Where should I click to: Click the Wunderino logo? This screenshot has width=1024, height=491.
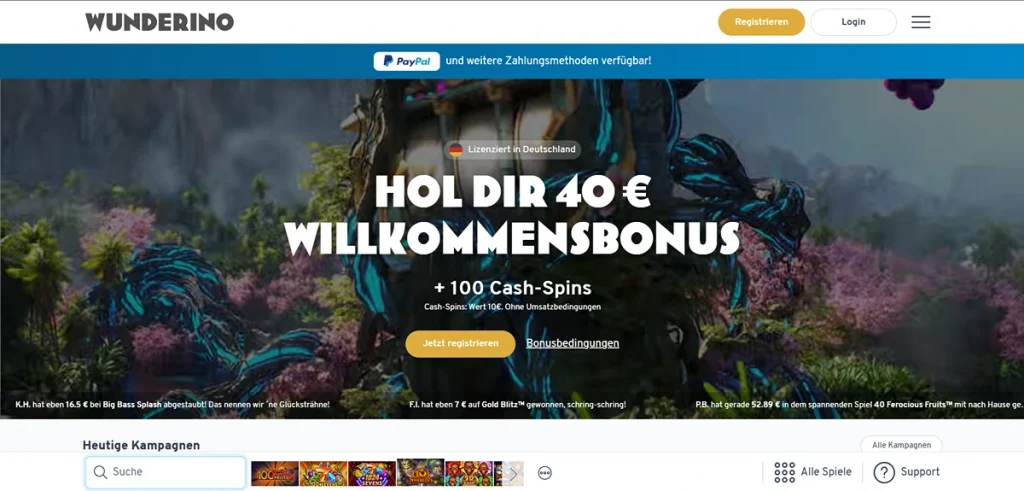[x=159, y=22]
